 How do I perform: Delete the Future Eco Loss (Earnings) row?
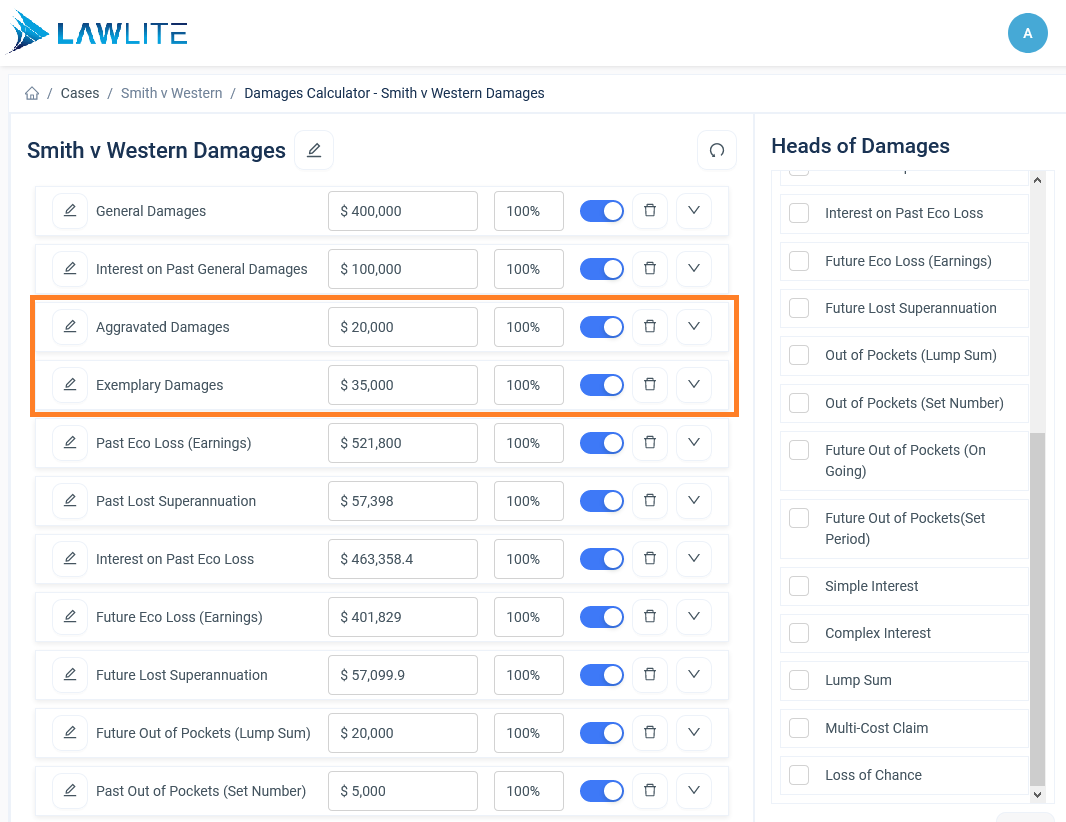[x=650, y=617]
